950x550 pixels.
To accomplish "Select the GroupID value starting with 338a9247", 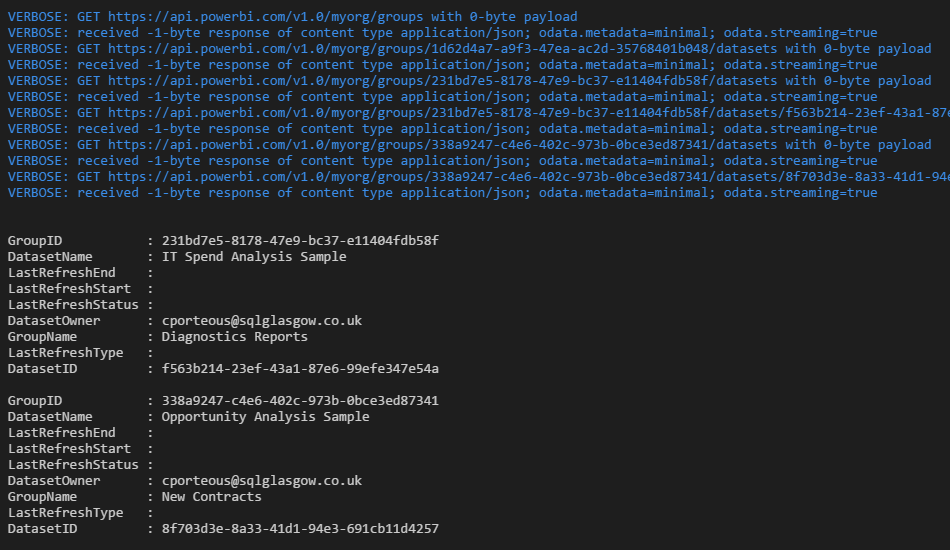I will coord(300,401).
